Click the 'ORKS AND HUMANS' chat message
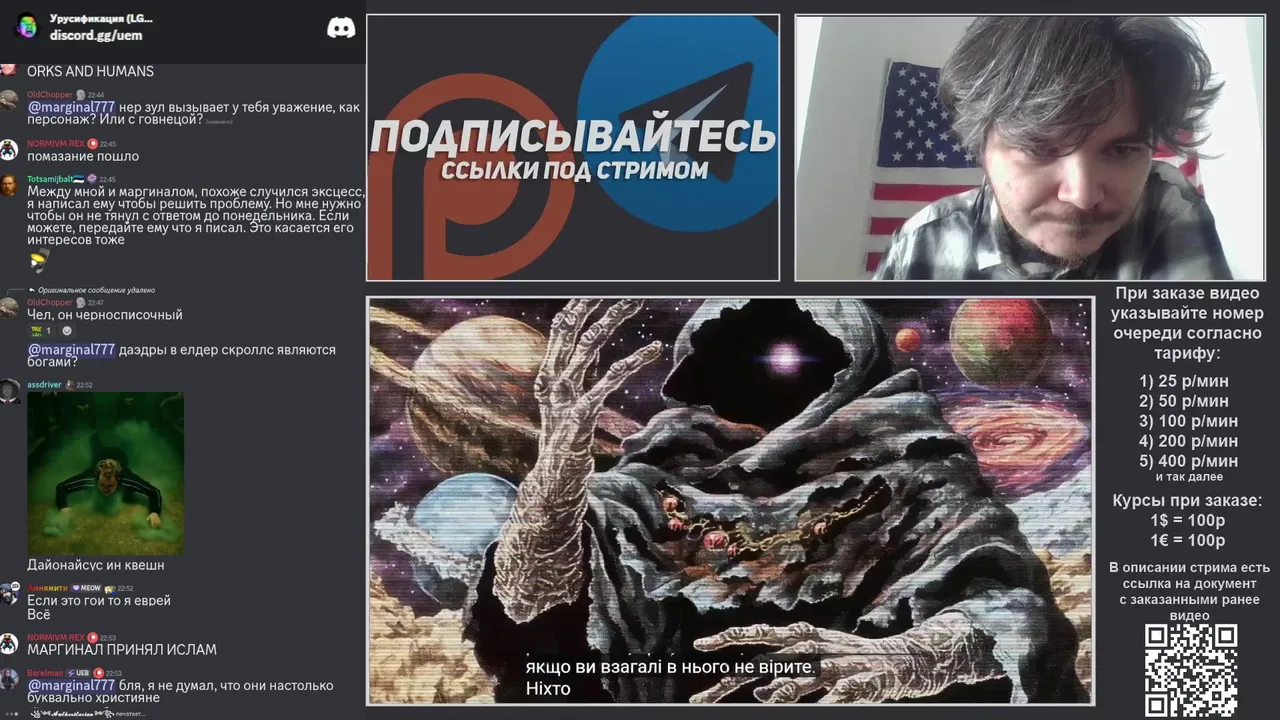Image resolution: width=1280 pixels, height=720 pixels. pos(90,72)
